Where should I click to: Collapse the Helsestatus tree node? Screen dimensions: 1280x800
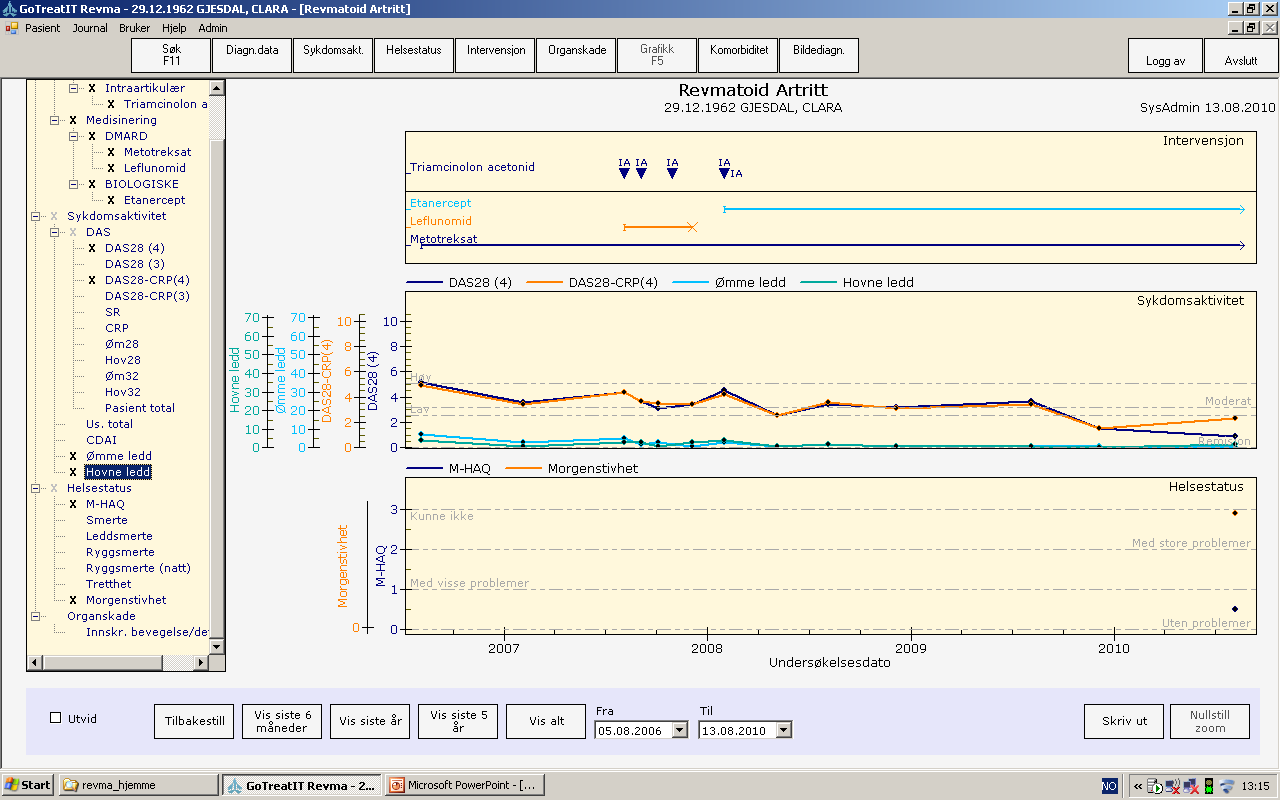point(35,488)
